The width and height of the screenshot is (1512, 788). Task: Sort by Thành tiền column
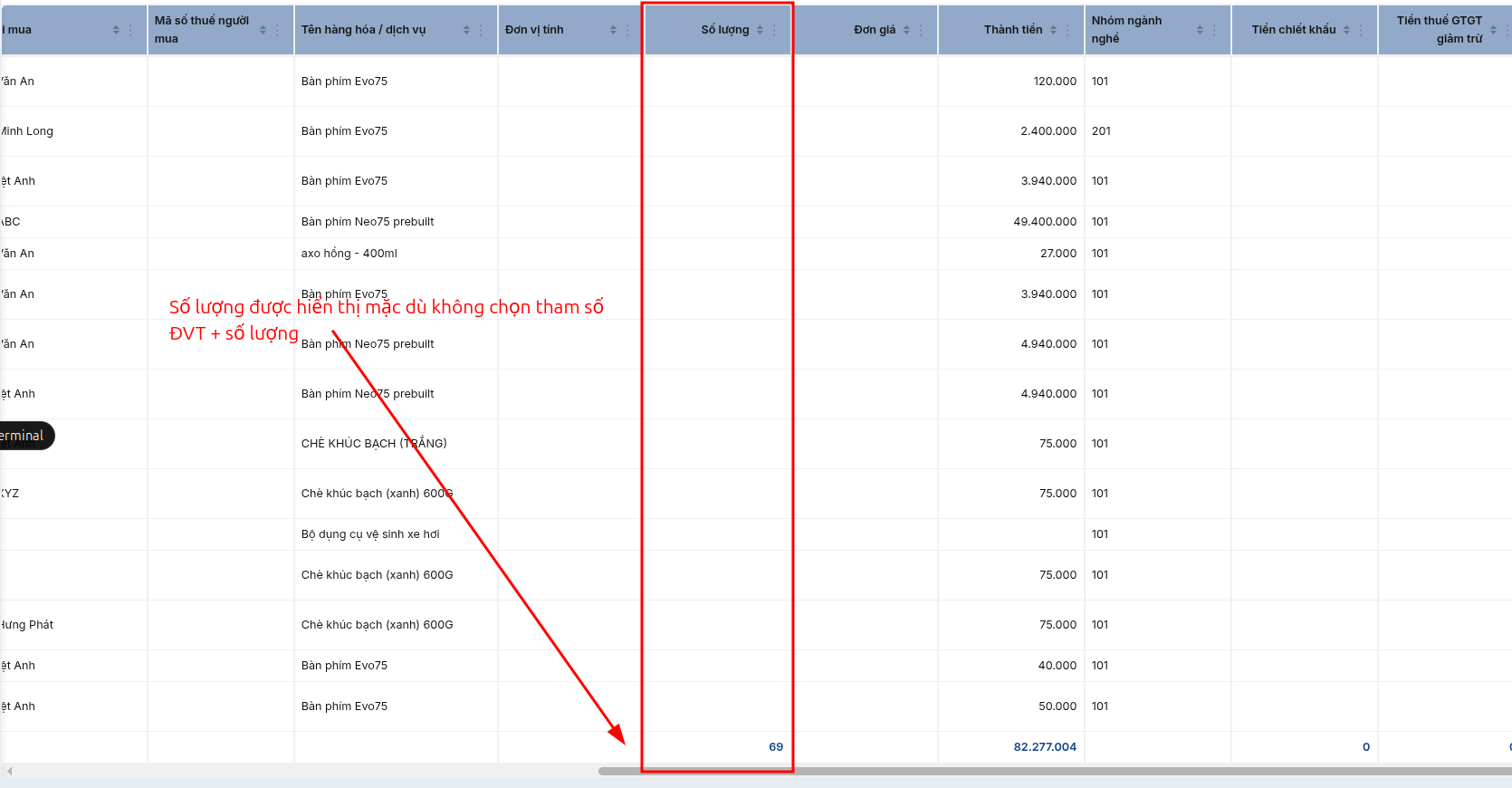[x=1053, y=30]
